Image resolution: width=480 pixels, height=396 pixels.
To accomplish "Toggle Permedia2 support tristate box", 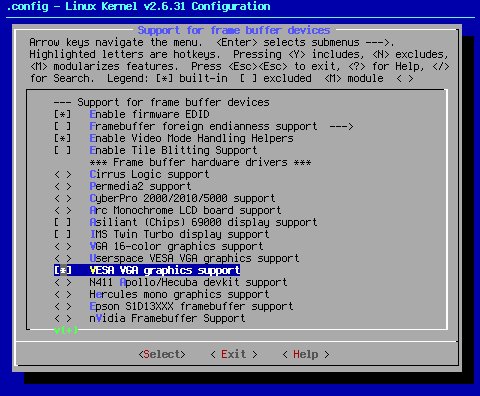I will (x=62, y=186).
